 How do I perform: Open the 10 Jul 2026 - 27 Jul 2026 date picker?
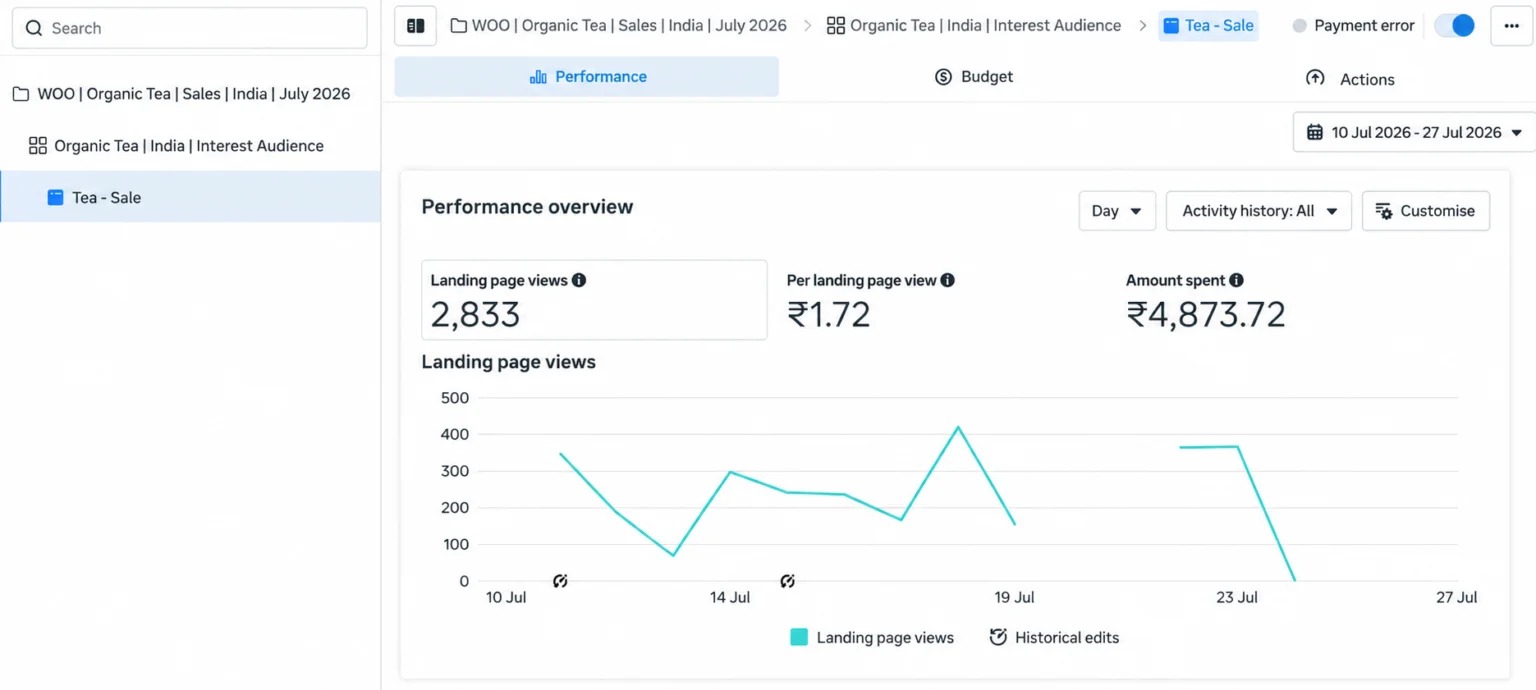tap(1416, 132)
